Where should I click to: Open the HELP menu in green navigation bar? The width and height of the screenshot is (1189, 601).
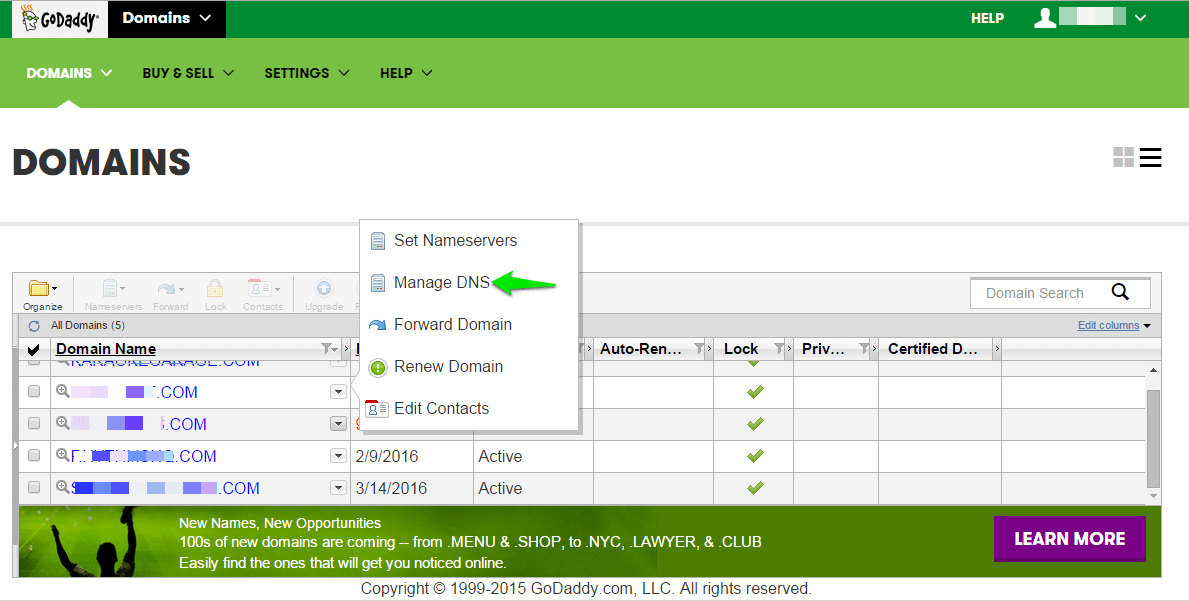[406, 74]
